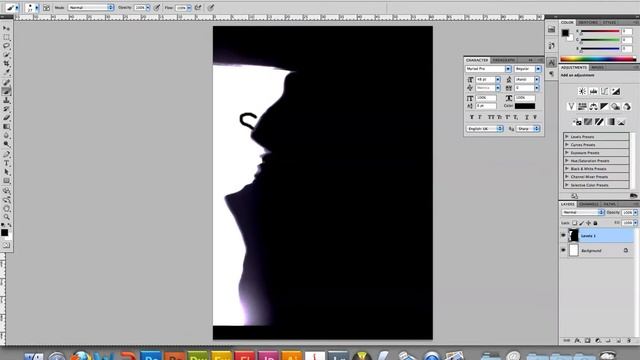Select the Crop tool
The height and width of the screenshot is (360, 640).
click(x=6, y=63)
